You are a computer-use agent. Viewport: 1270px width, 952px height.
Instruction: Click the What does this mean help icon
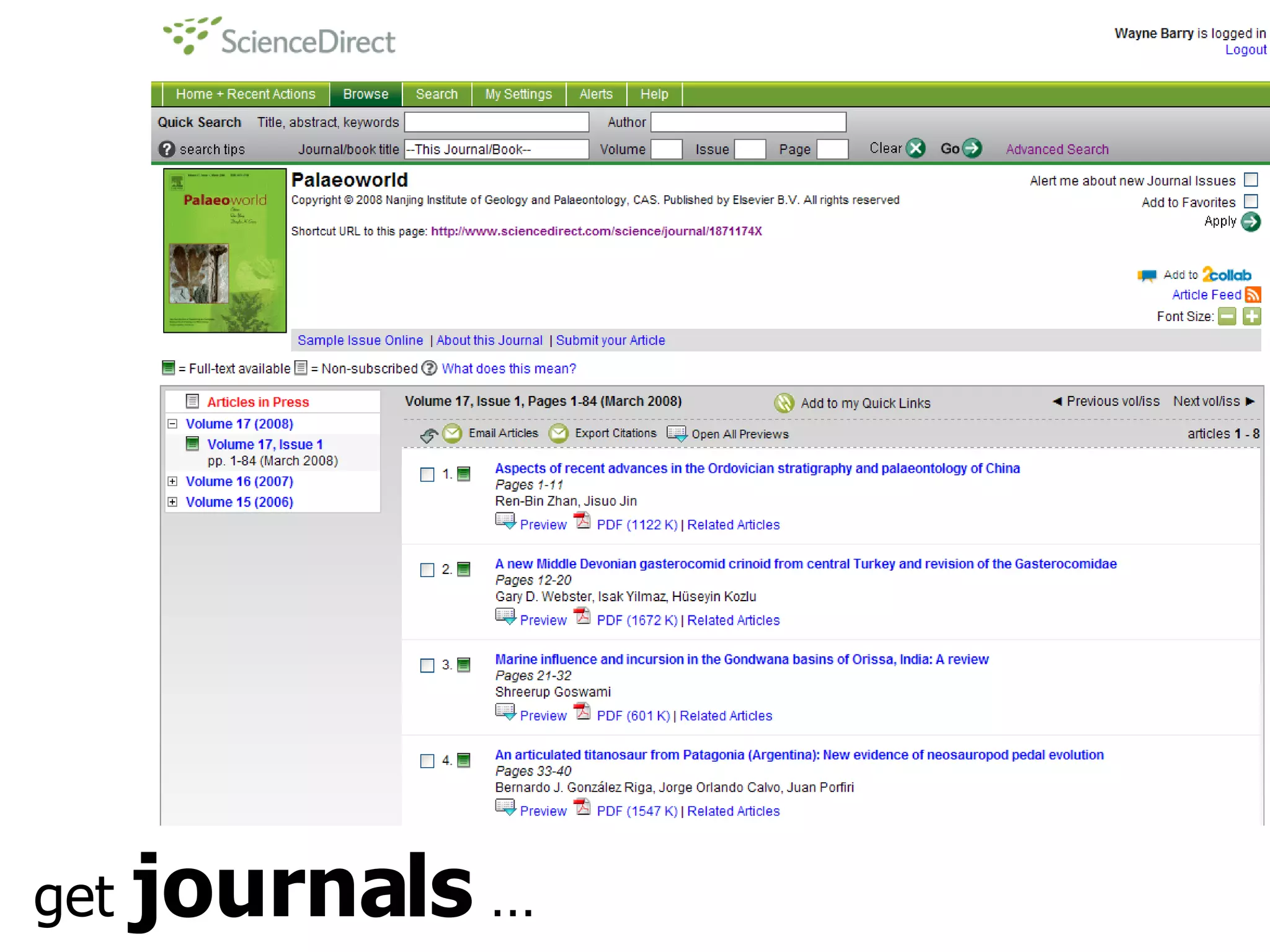(429, 368)
